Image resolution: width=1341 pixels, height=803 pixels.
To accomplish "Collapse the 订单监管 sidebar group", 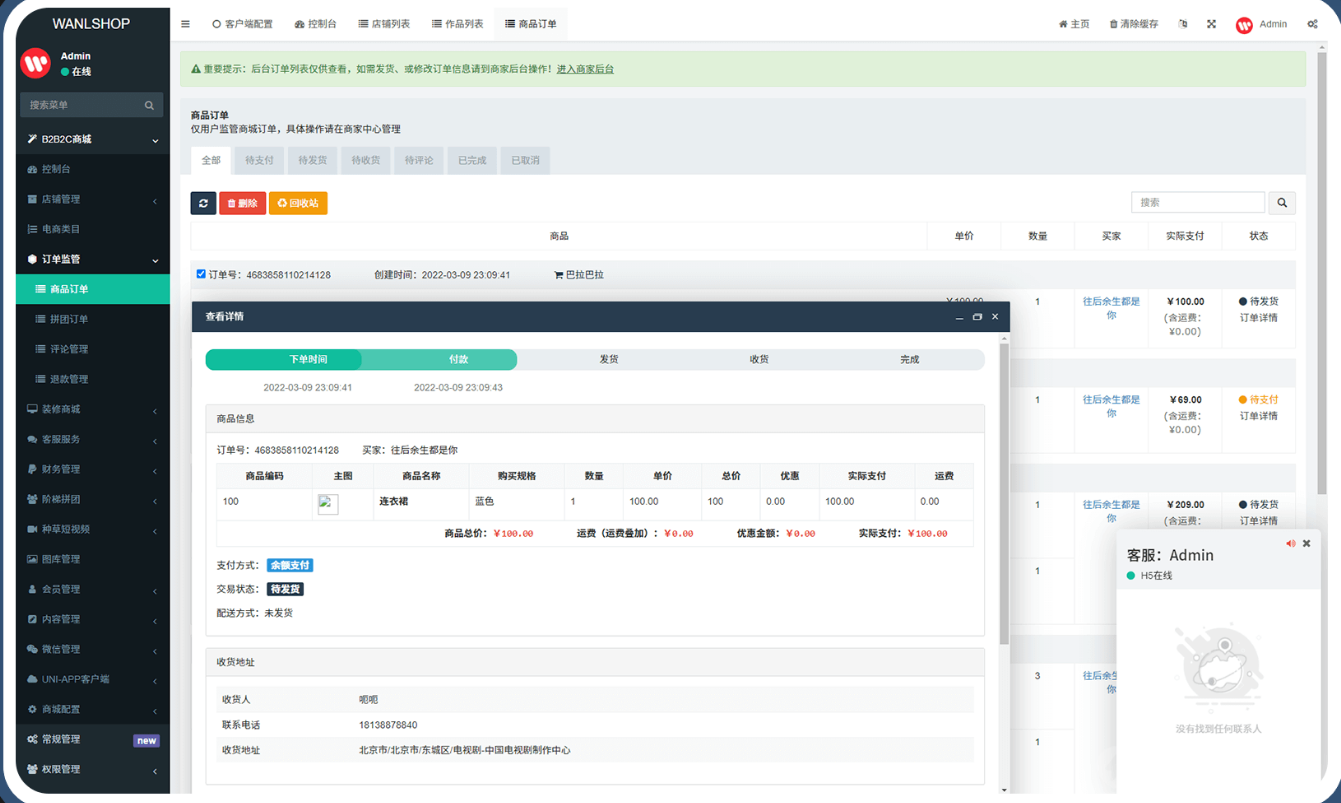I will [x=93, y=259].
